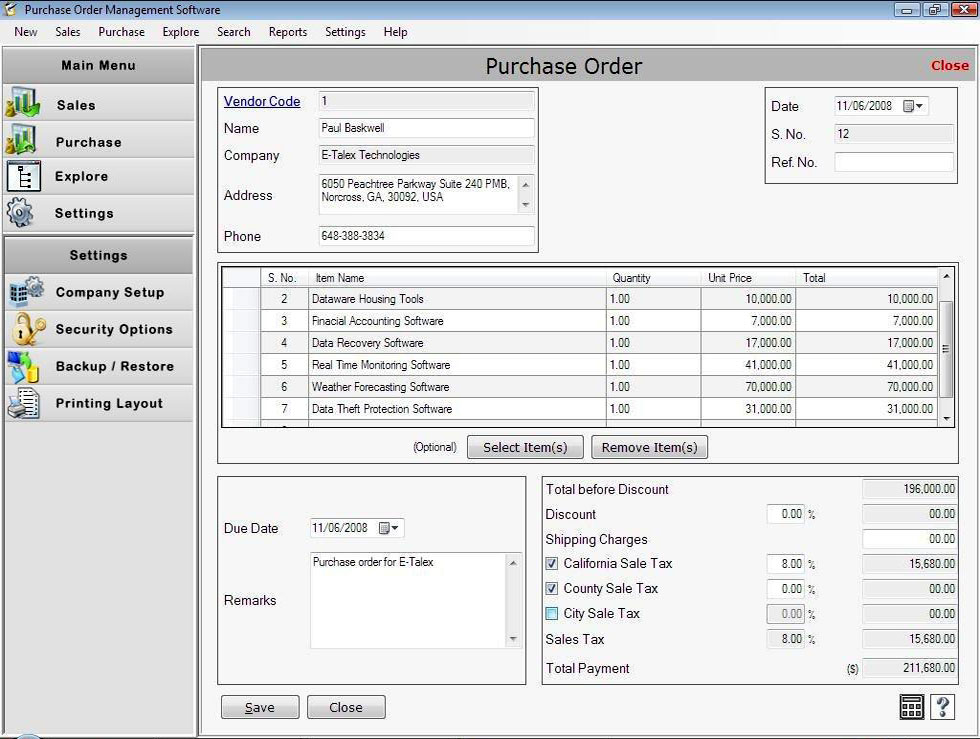Click the Select Item(s) button
Image resolution: width=980 pixels, height=739 pixels.
coord(525,447)
